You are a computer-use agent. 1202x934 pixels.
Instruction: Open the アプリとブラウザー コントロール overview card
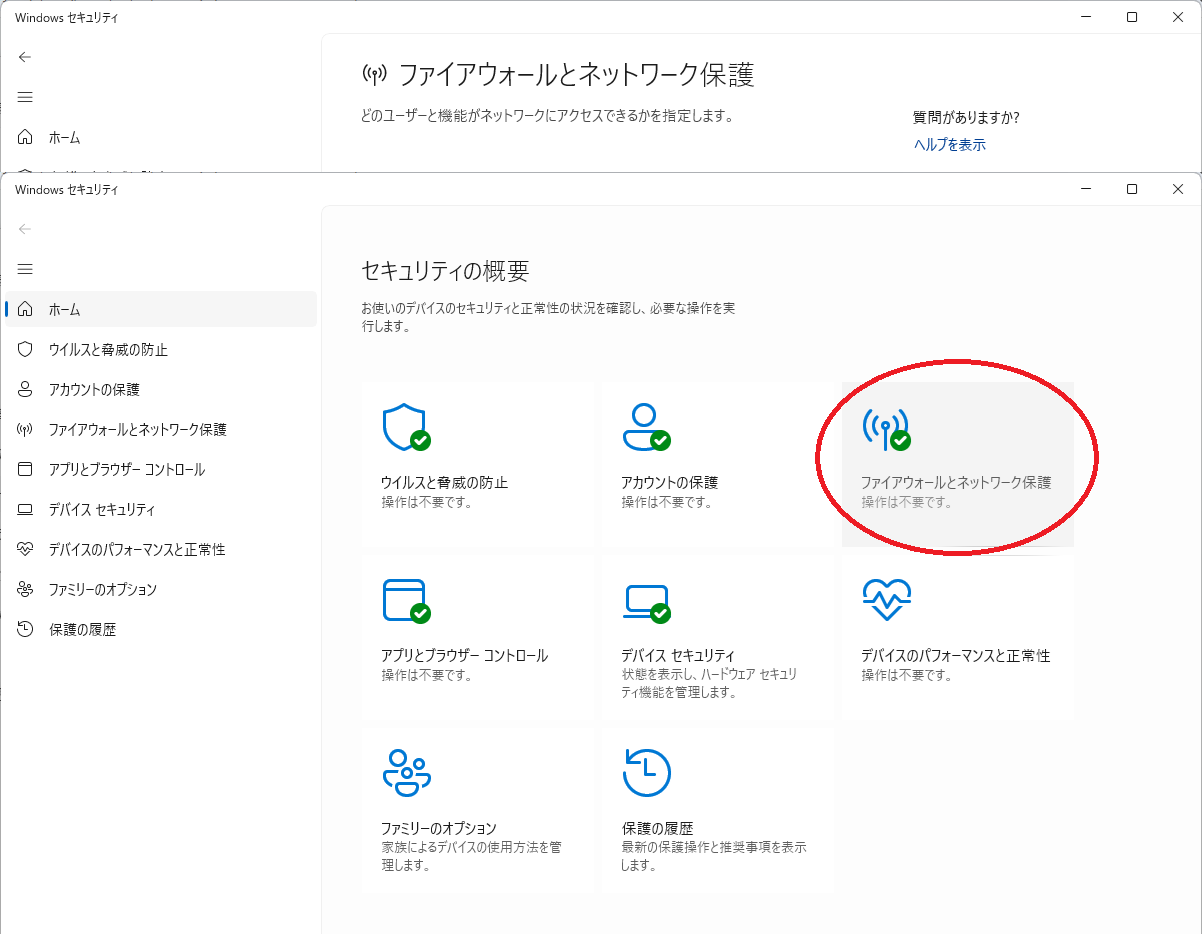(x=477, y=639)
